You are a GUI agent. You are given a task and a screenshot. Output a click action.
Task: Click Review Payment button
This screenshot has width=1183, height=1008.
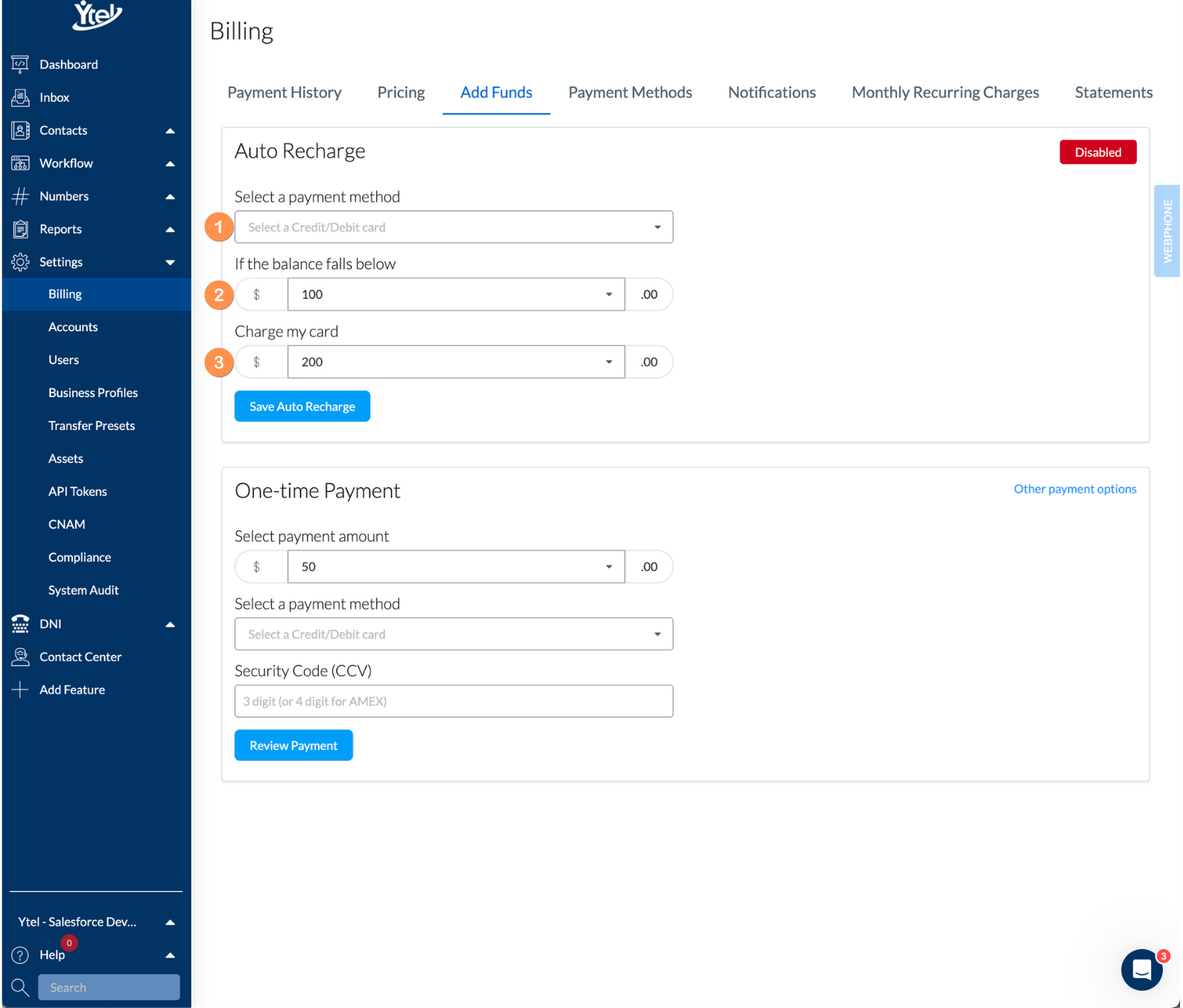[x=294, y=746]
